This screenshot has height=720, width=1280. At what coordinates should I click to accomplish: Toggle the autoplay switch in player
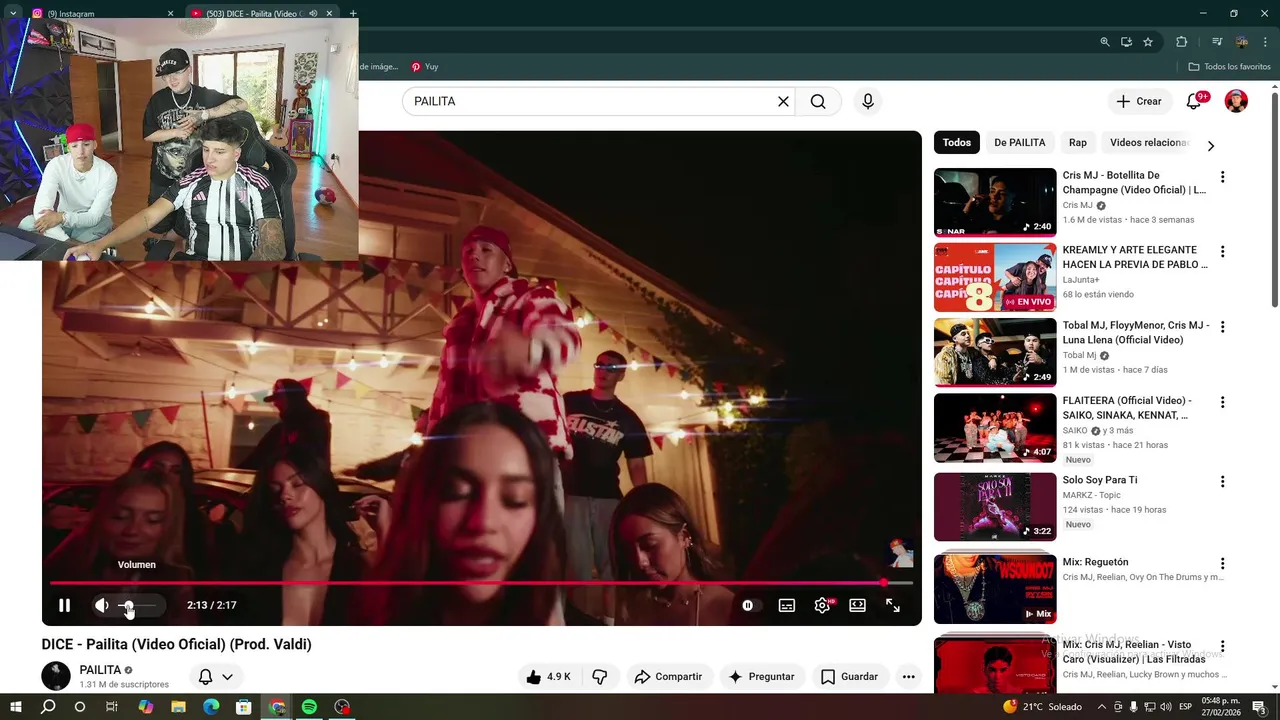tap(748, 605)
